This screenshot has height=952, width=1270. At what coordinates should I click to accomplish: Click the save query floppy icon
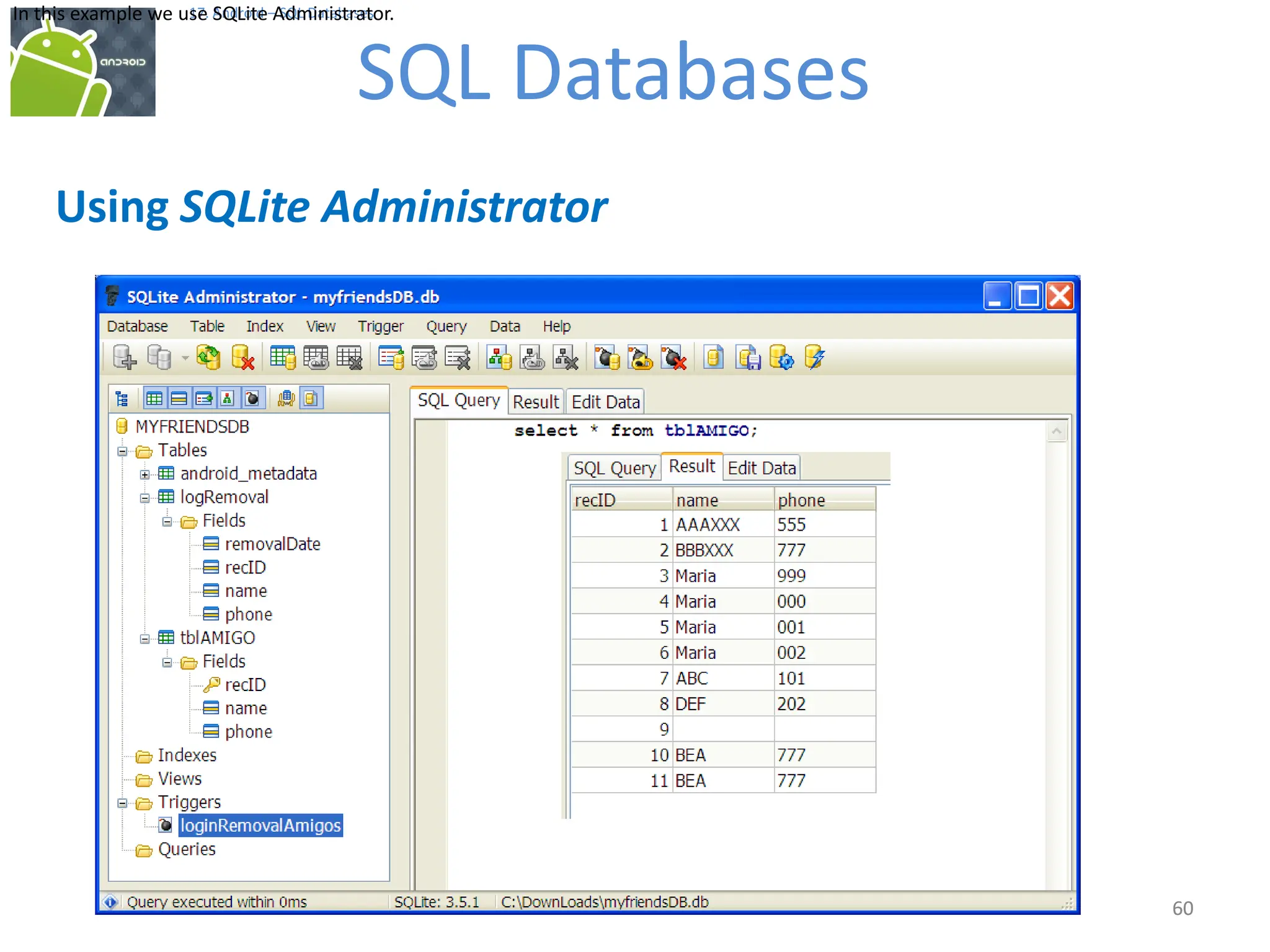(748, 358)
